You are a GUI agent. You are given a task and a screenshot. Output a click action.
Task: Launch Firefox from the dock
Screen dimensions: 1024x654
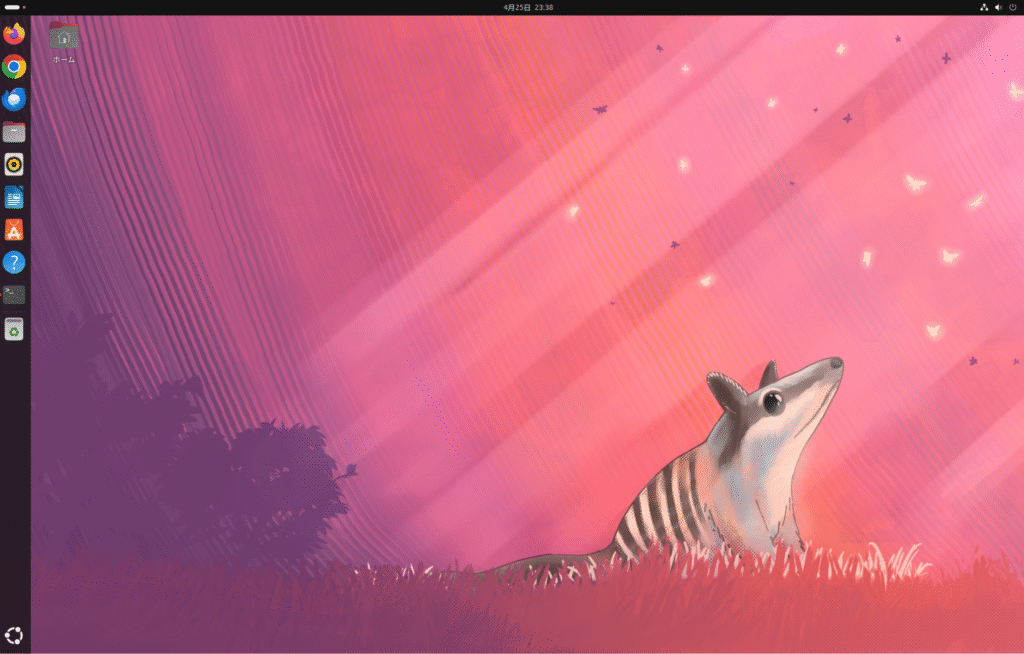(x=14, y=35)
